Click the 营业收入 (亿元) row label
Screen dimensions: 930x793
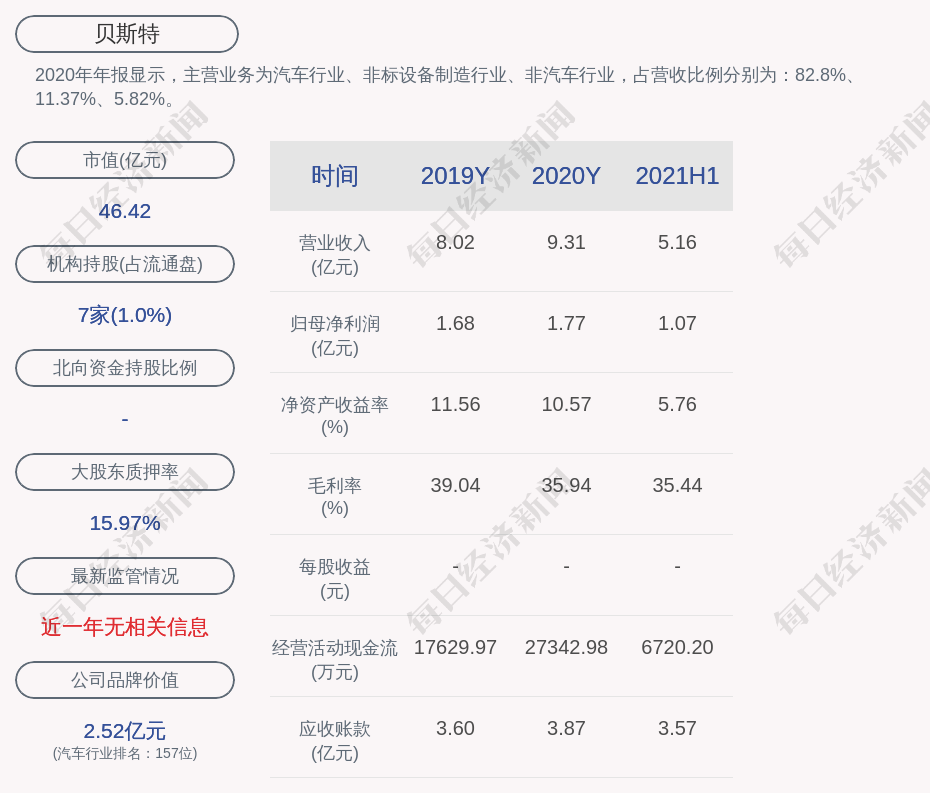(x=335, y=254)
